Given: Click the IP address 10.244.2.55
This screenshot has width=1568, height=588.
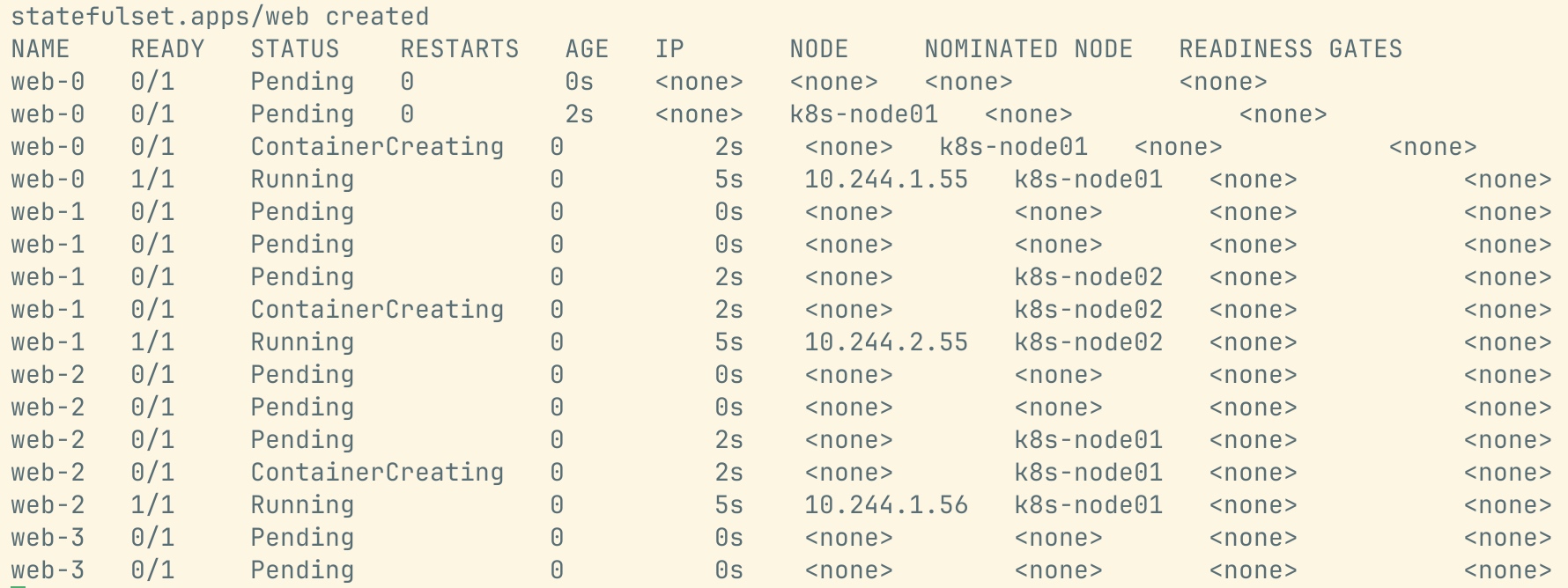Looking at the screenshot, I should point(885,342).
